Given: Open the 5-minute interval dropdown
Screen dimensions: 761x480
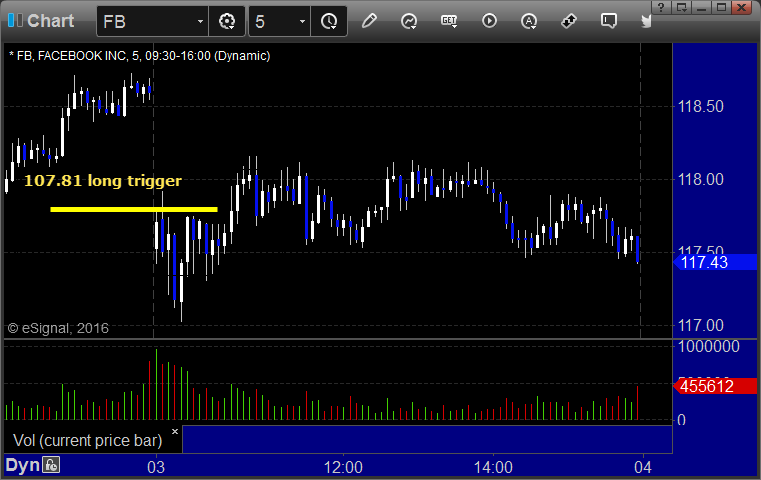Looking at the screenshot, I should pyautogui.click(x=302, y=22).
